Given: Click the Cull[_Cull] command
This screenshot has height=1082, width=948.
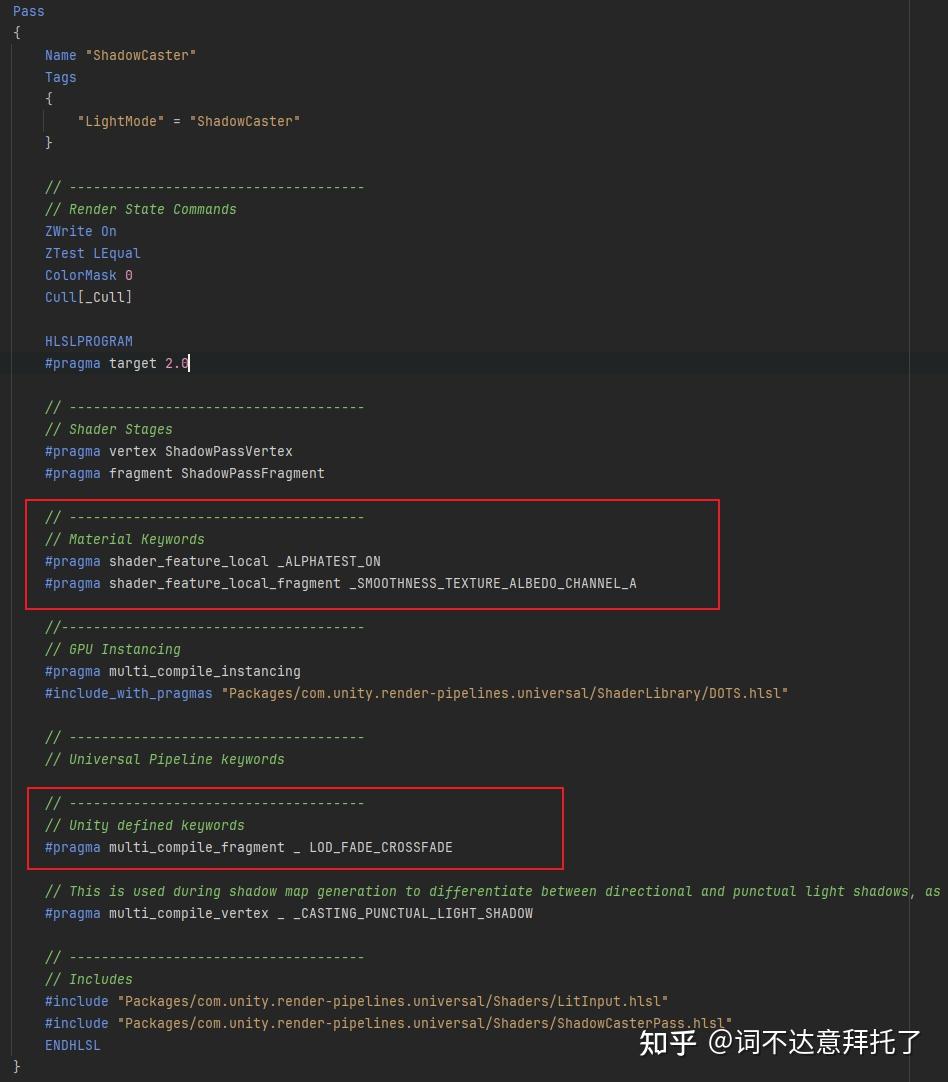Looking at the screenshot, I should (88, 297).
